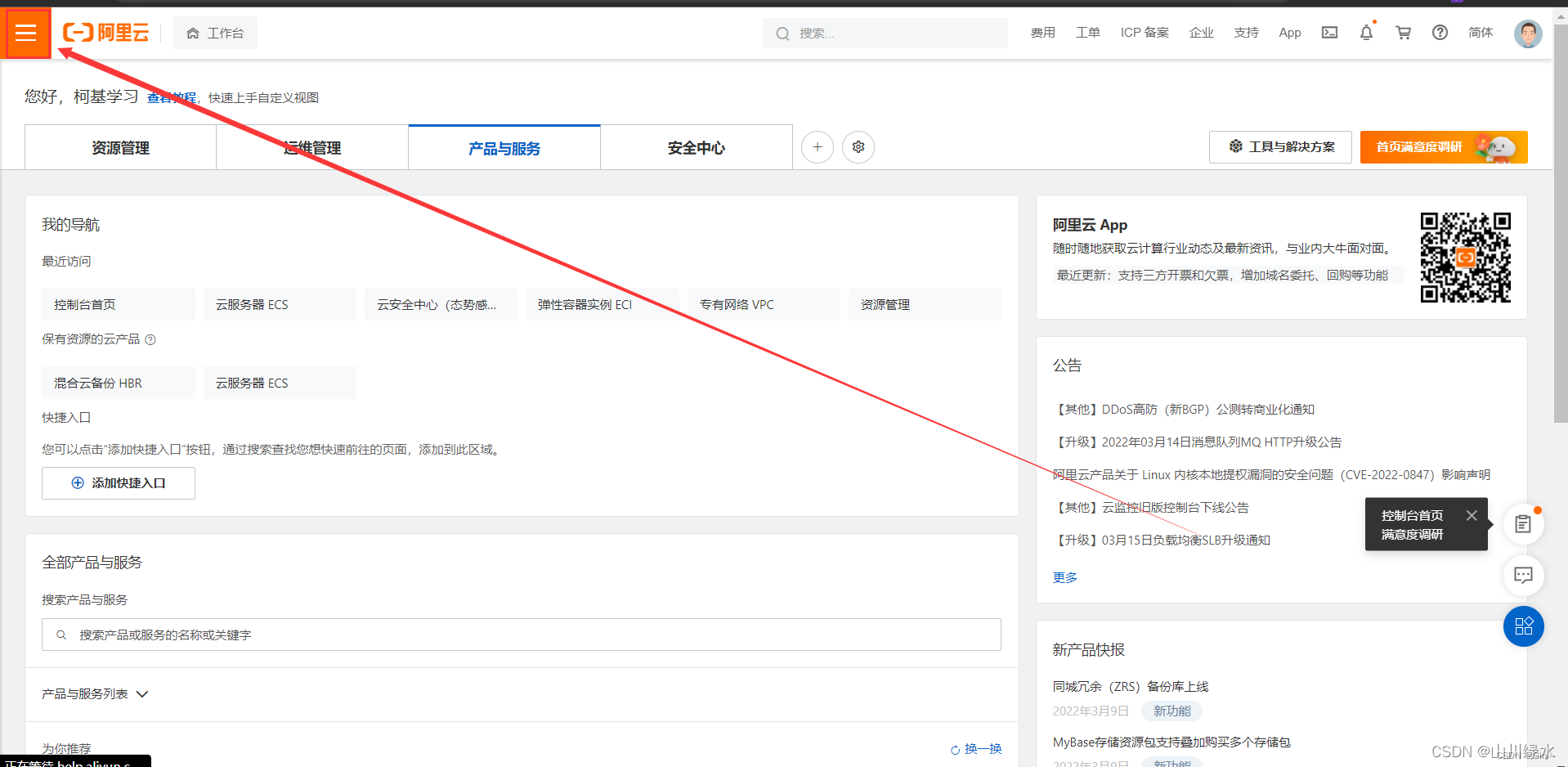Open the user avatar menu
This screenshot has width=1568, height=767.
[1527, 34]
